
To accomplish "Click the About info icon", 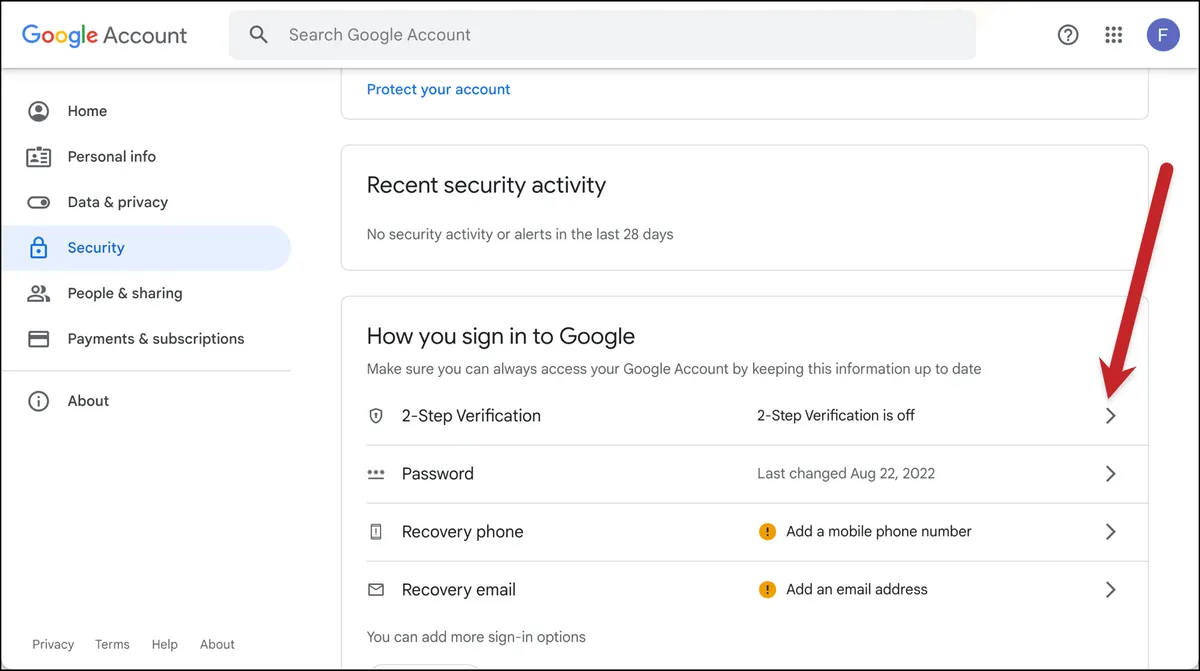I will (39, 401).
